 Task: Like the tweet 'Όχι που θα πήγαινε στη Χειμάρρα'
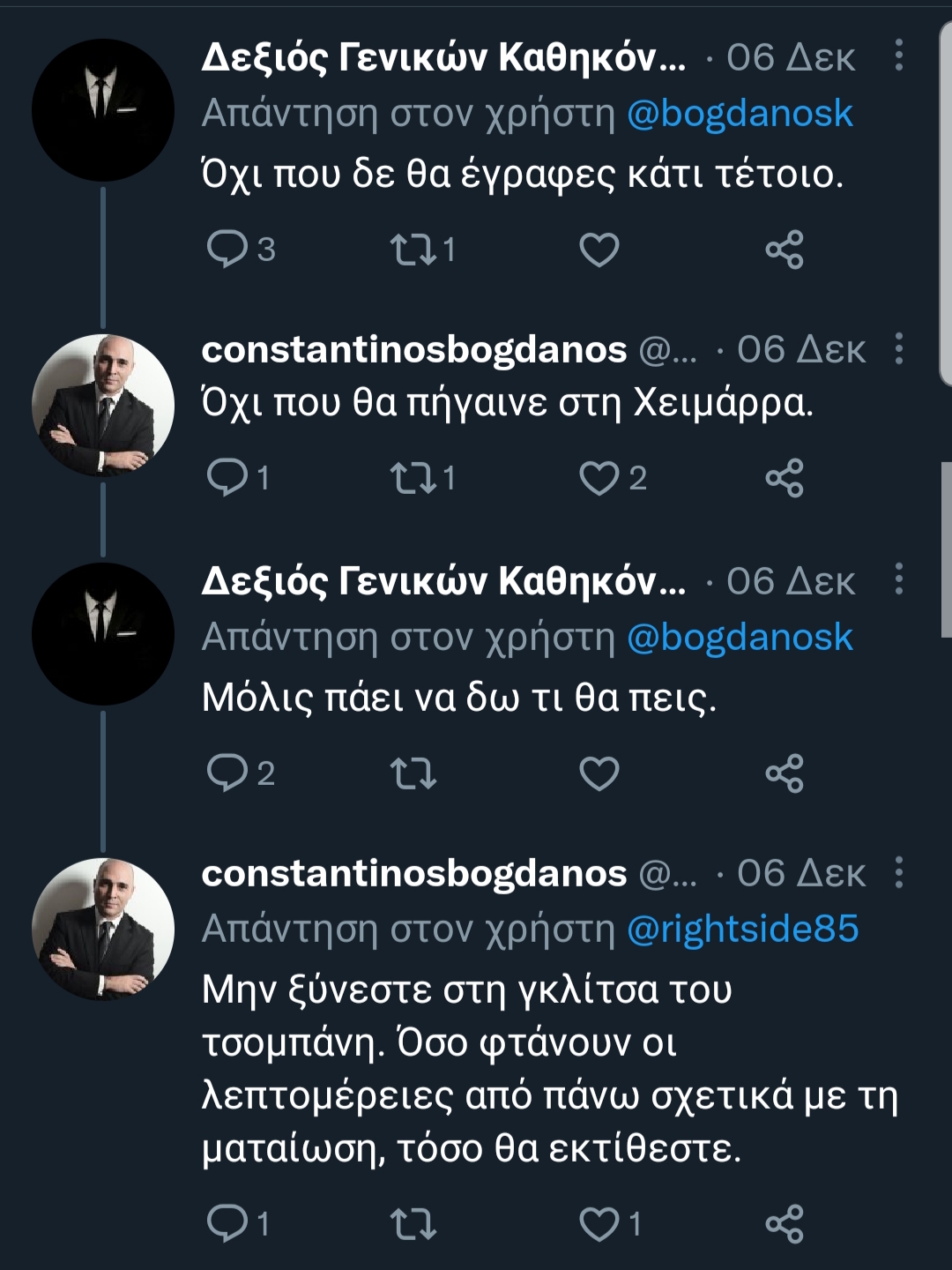(x=599, y=478)
